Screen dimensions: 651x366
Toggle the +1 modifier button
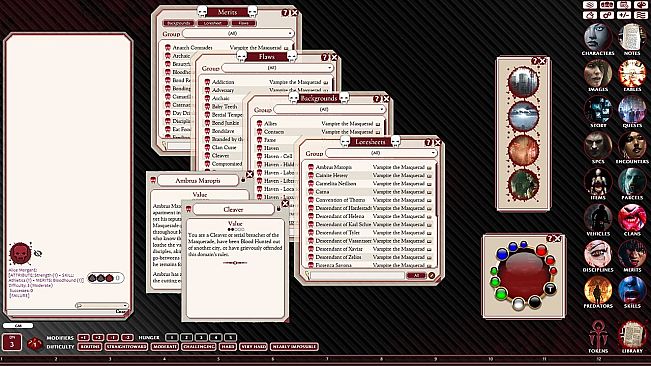pyautogui.click(x=83, y=337)
